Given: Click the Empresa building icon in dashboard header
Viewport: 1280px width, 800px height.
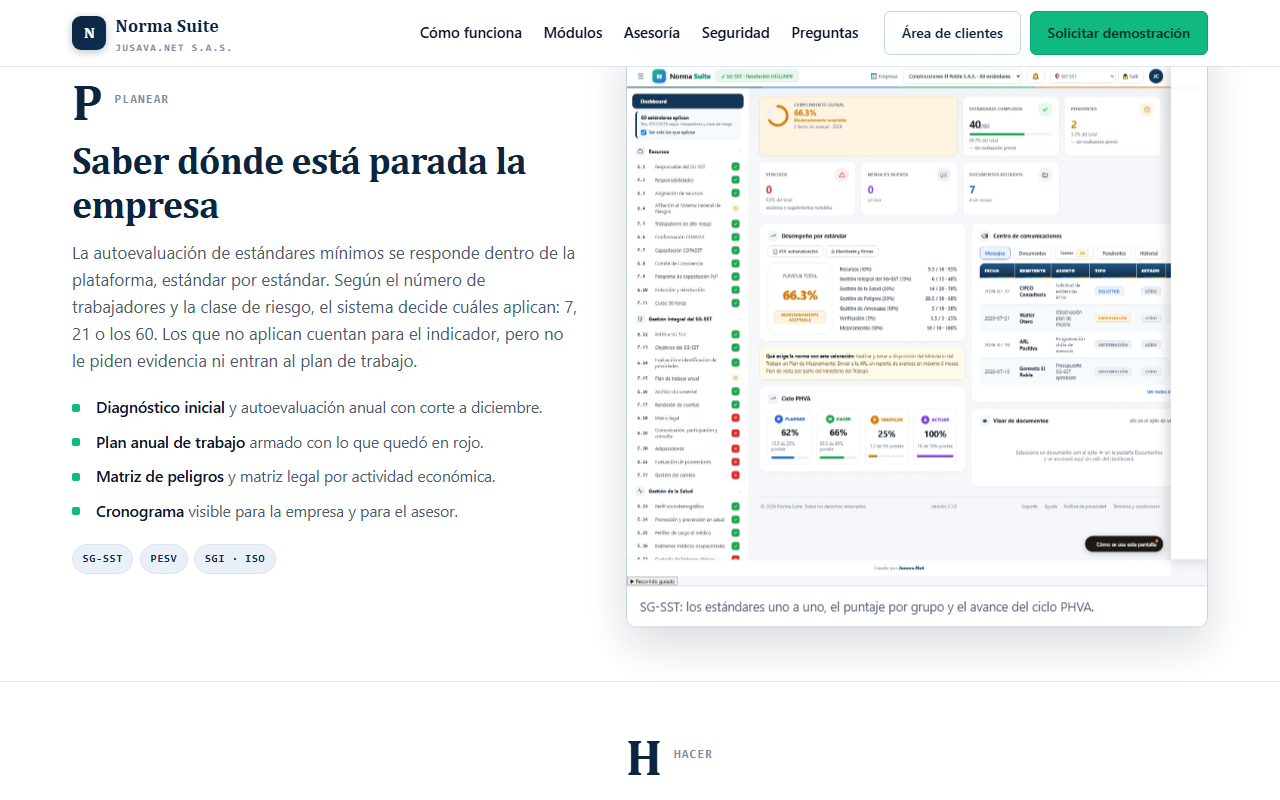Looking at the screenshot, I should pyautogui.click(x=873, y=76).
